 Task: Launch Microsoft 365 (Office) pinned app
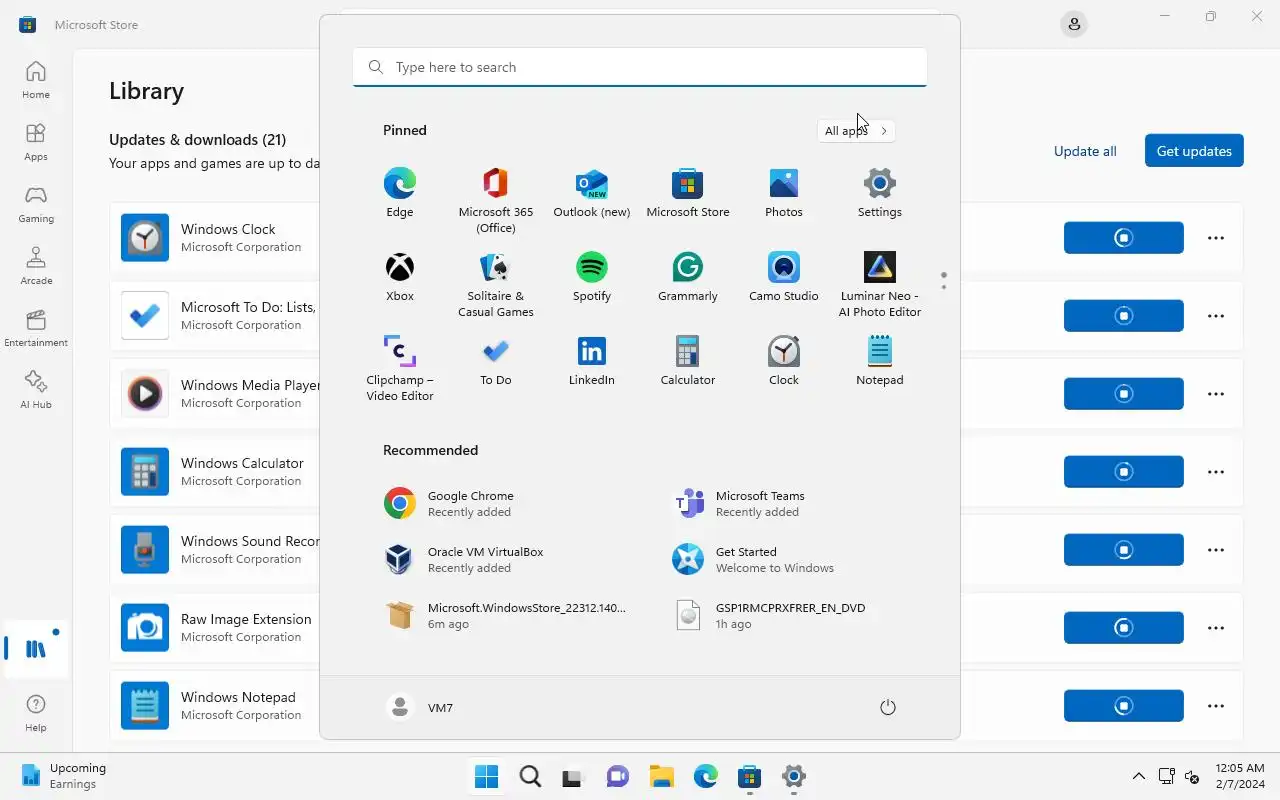(496, 201)
